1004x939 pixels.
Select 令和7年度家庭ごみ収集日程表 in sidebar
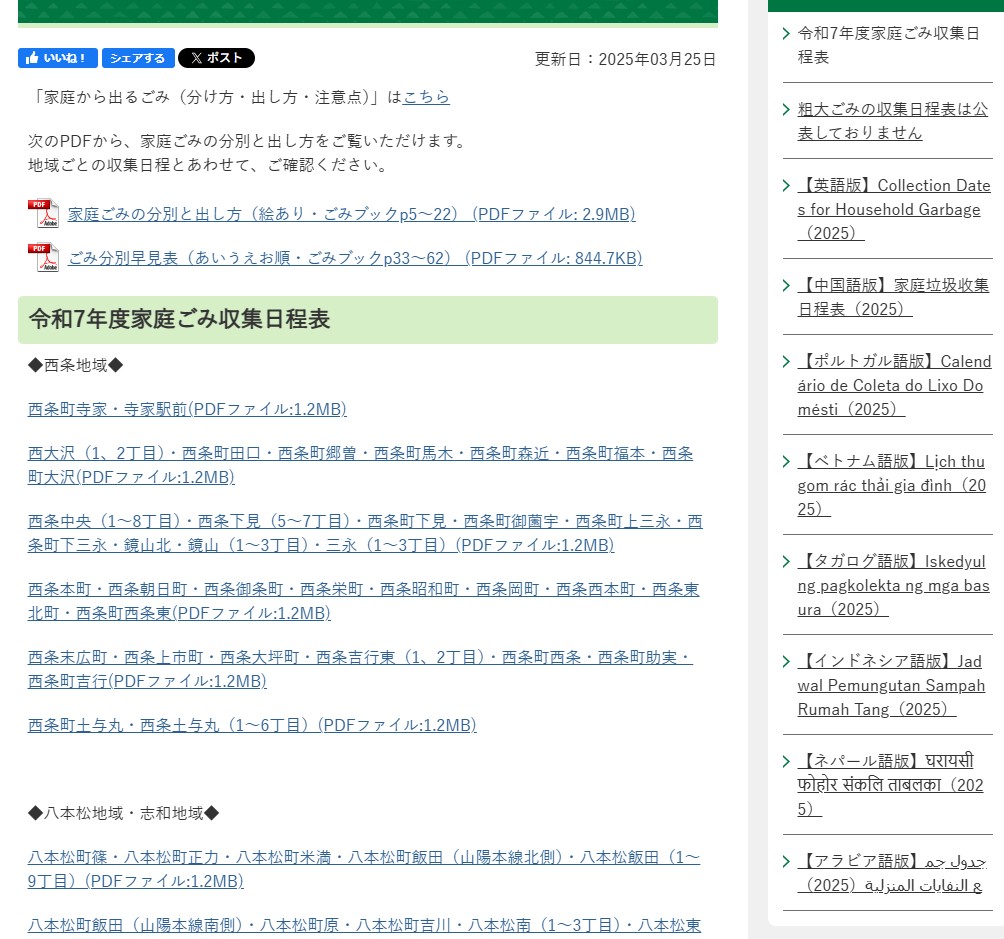tap(886, 45)
